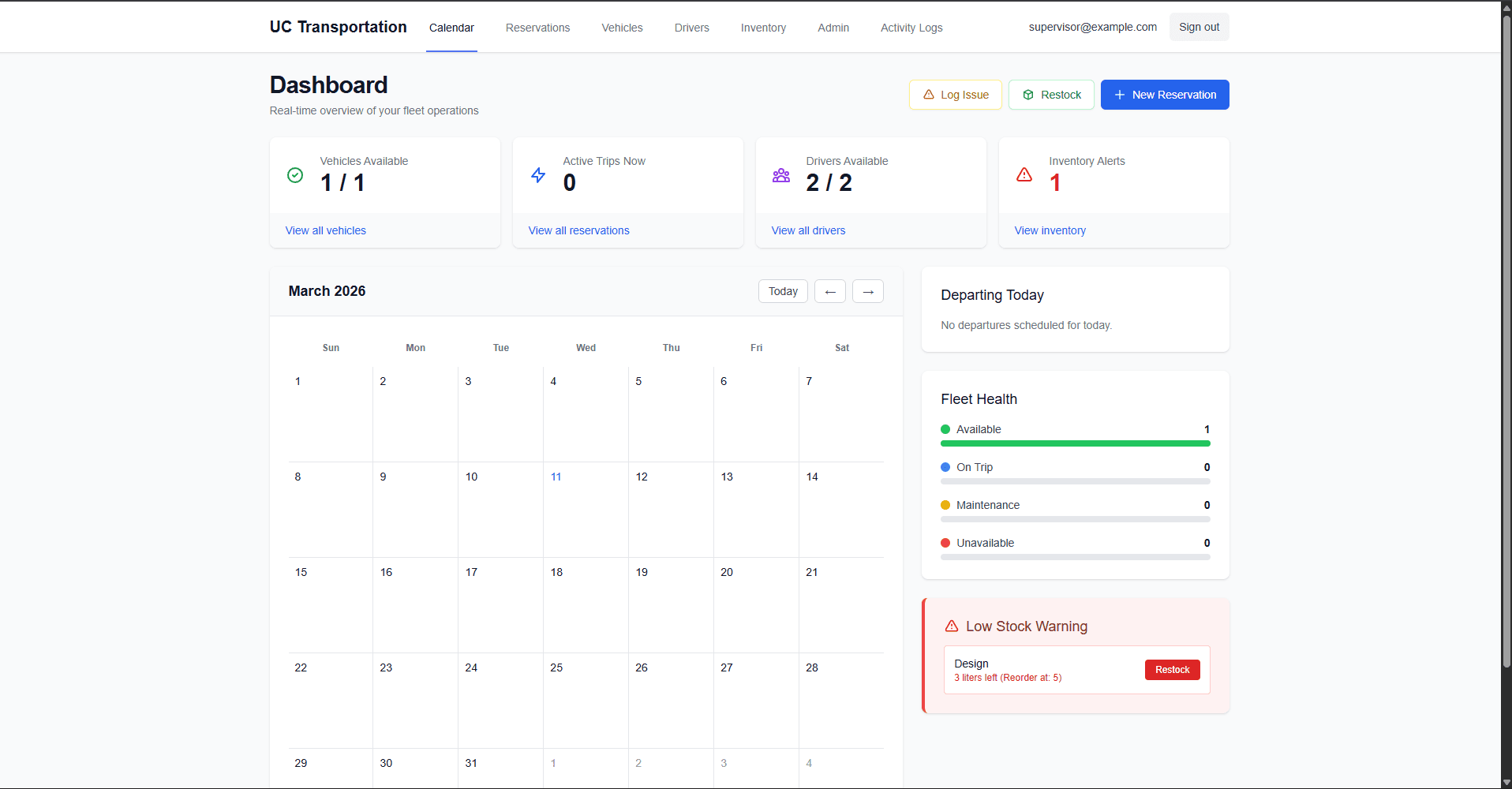The height and width of the screenshot is (789, 1512).
Task: Click the Low Stock Warning triangle icon
Action: pyautogui.click(x=952, y=626)
